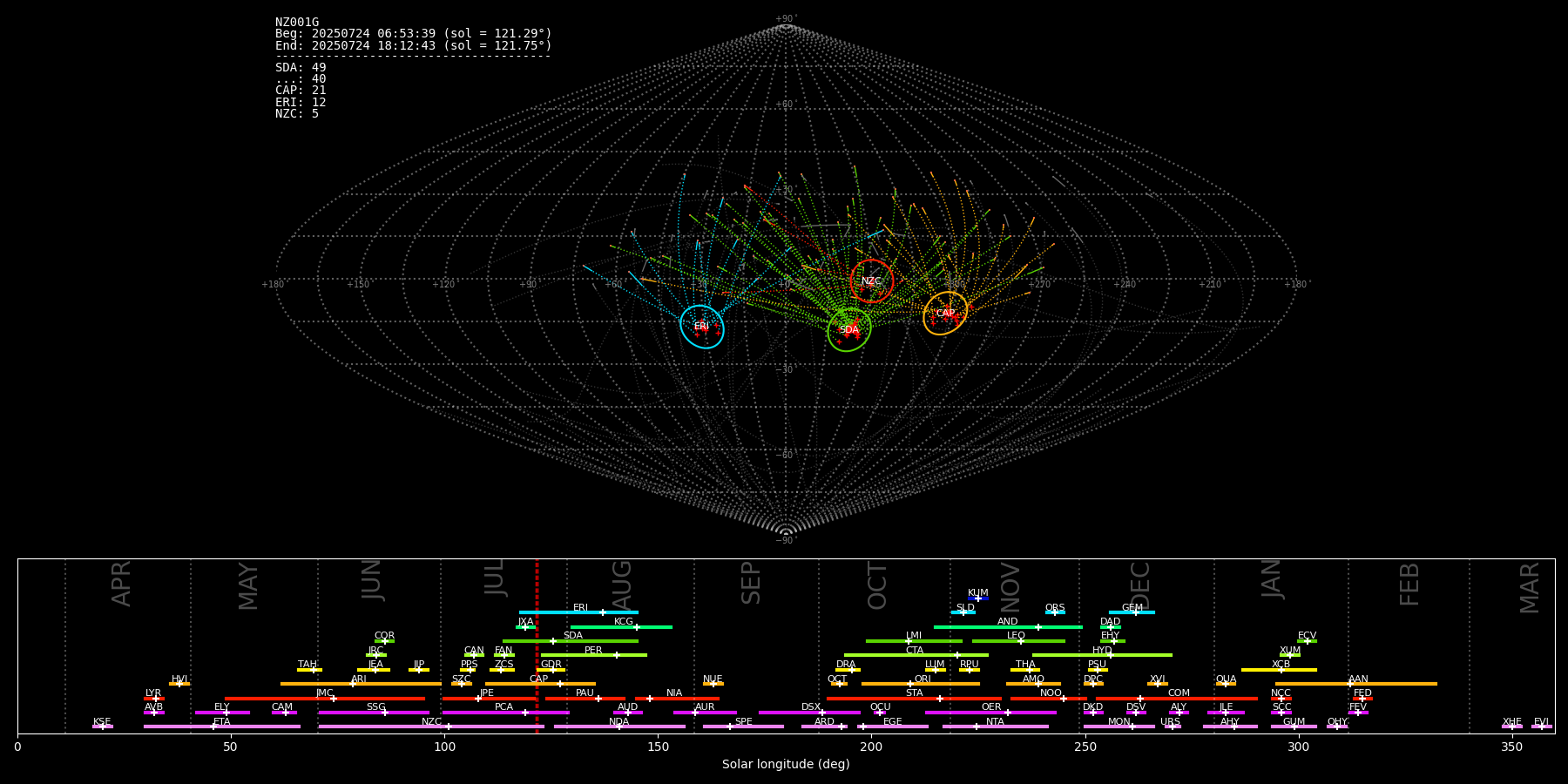Click the QUA shower timeline bar
The image size is (1568, 784).
click(1226, 684)
